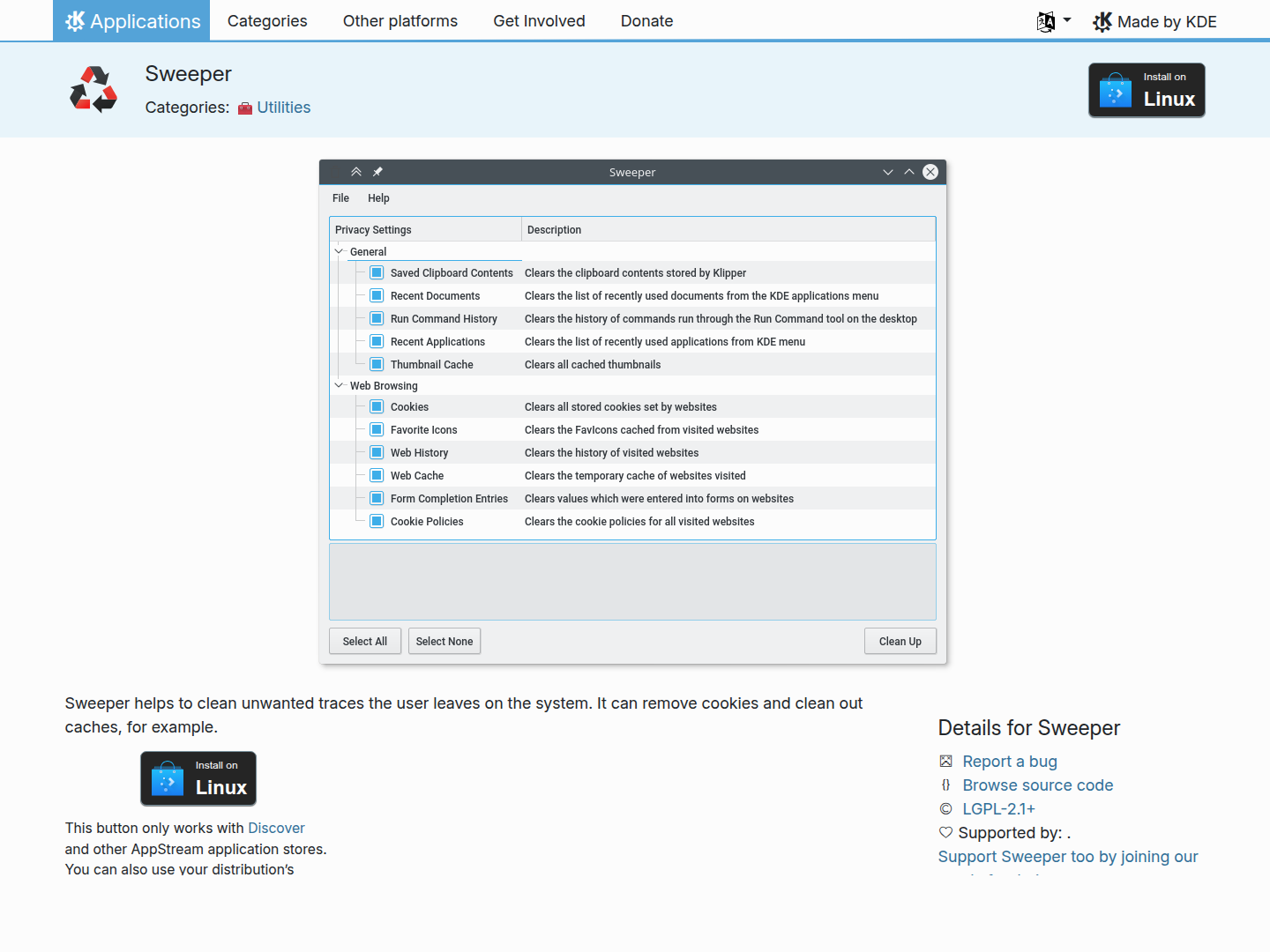Maximize the Sweeper window with the up chevron
Image resolution: width=1270 pixels, height=952 pixels.
click(x=909, y=172)
